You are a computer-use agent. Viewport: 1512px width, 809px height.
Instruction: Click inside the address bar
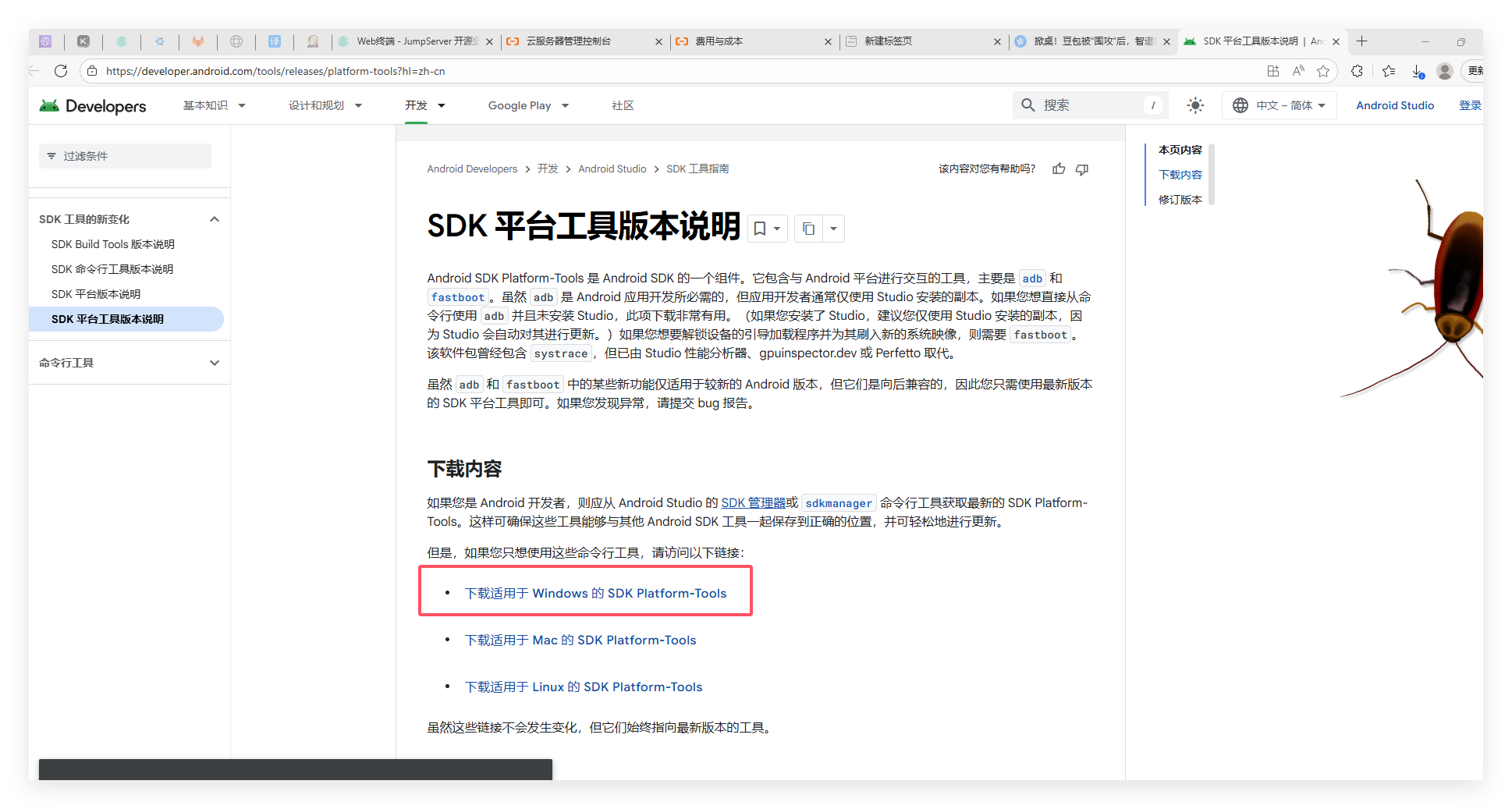(x=312, y=71)
